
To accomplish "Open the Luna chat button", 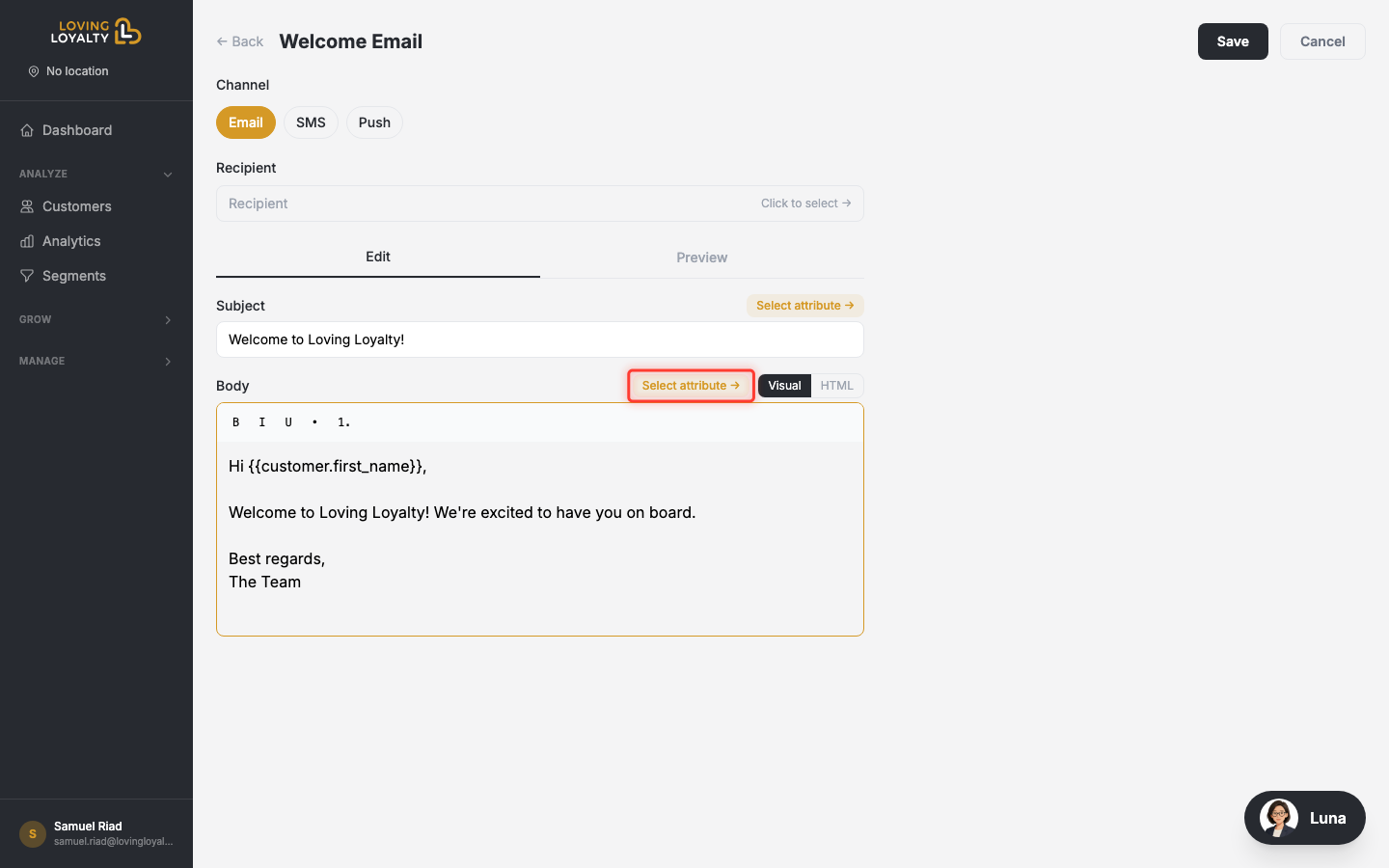I will click(1305, 818).
